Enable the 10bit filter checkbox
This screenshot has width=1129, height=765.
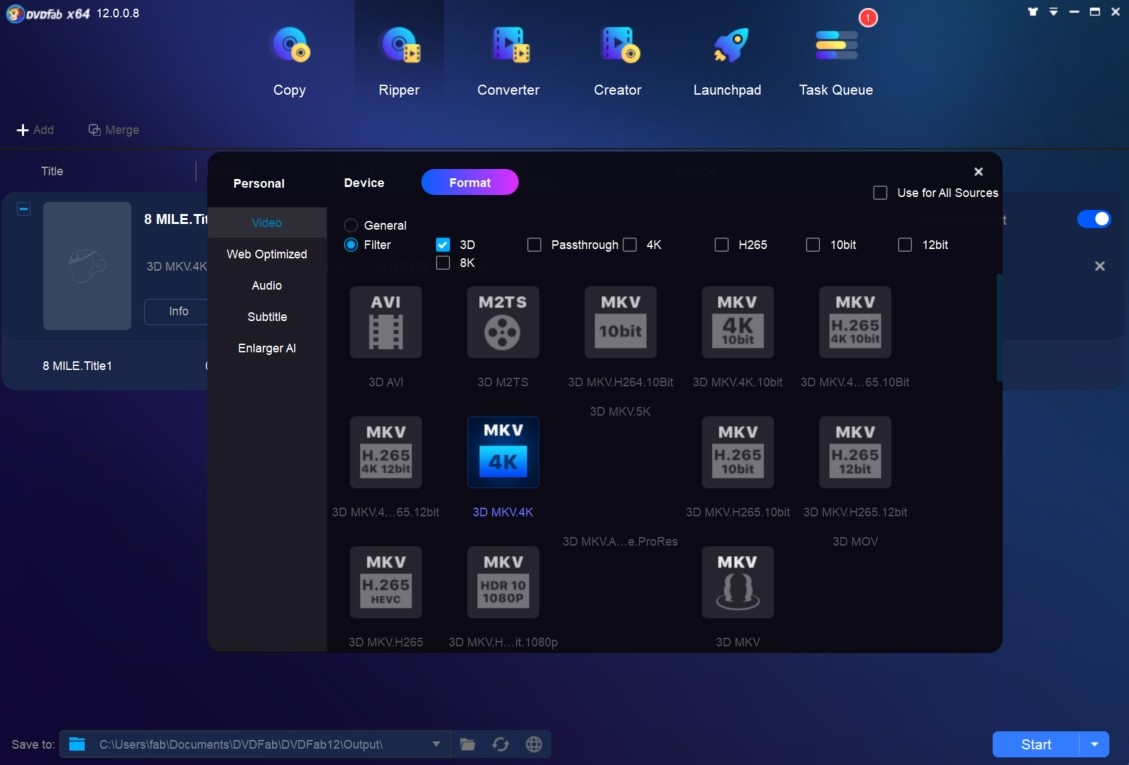(813, 245)
